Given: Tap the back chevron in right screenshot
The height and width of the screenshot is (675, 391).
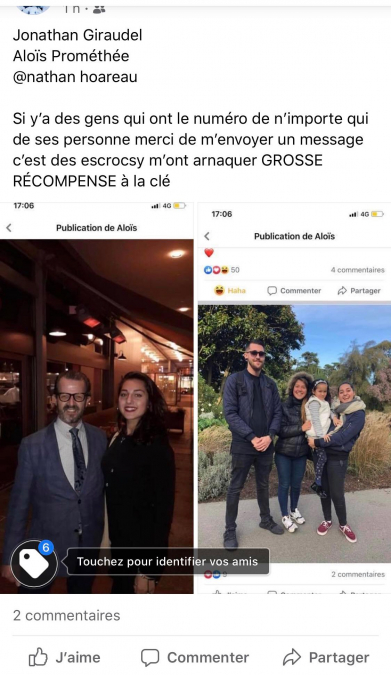Looking at the screenshot, I should (207, 236).
